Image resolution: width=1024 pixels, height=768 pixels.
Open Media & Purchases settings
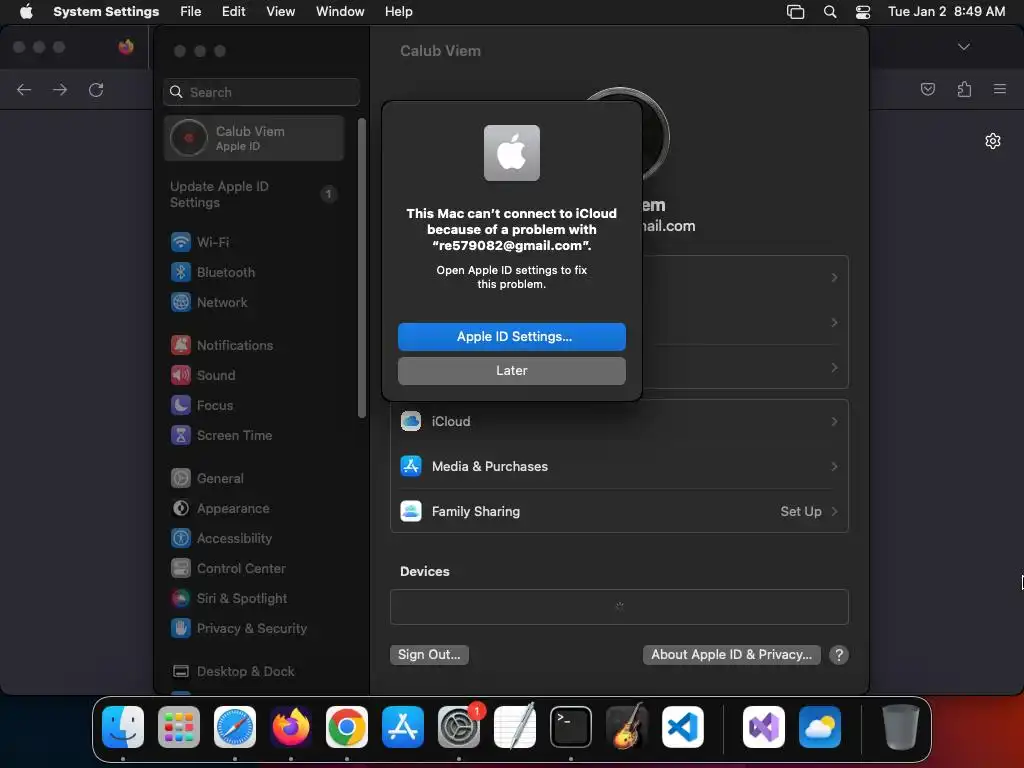coord(619,466)
